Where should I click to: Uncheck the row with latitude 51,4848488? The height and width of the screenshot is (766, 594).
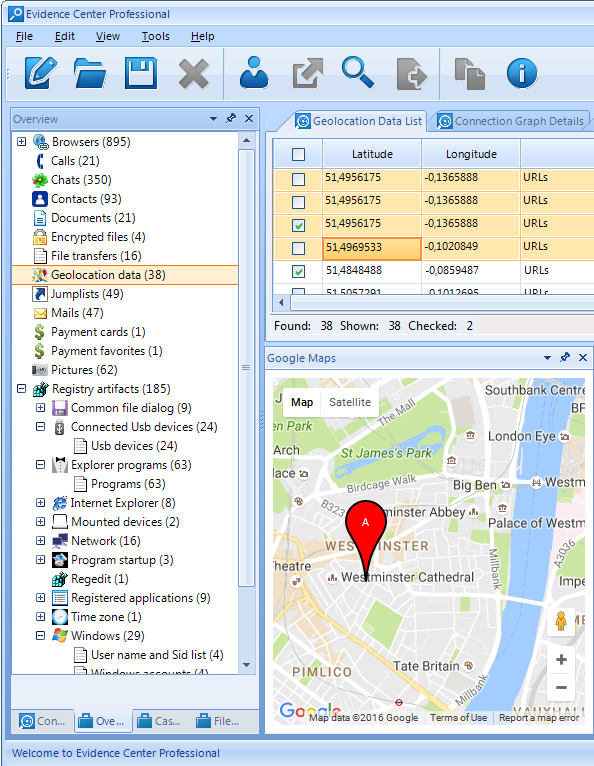[298, 271]
